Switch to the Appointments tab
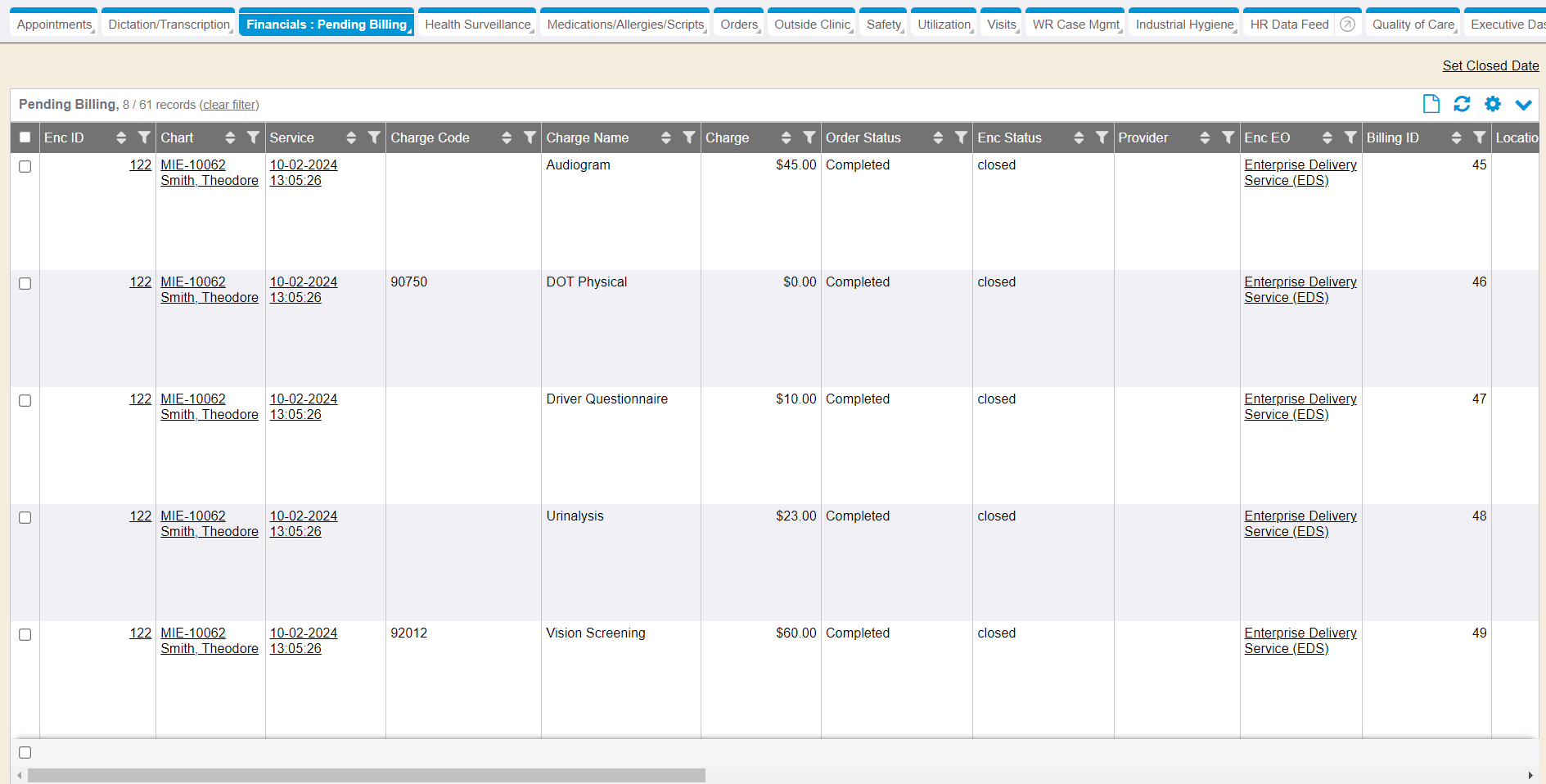Image resolution: width=1546 pixels, height=784 pixels. 54,25
